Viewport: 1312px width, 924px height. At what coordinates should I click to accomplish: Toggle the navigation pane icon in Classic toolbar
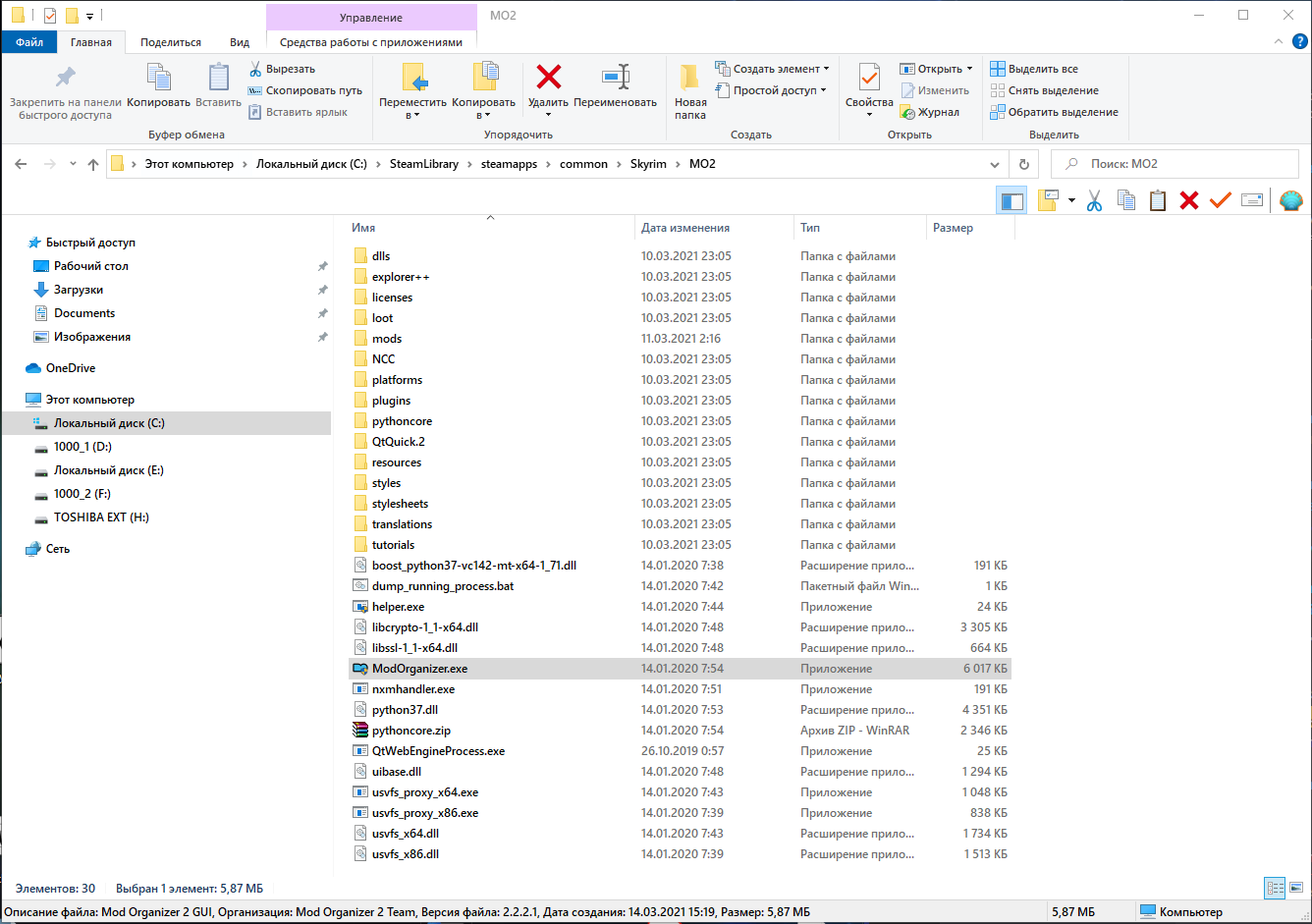pos(1011,200)
